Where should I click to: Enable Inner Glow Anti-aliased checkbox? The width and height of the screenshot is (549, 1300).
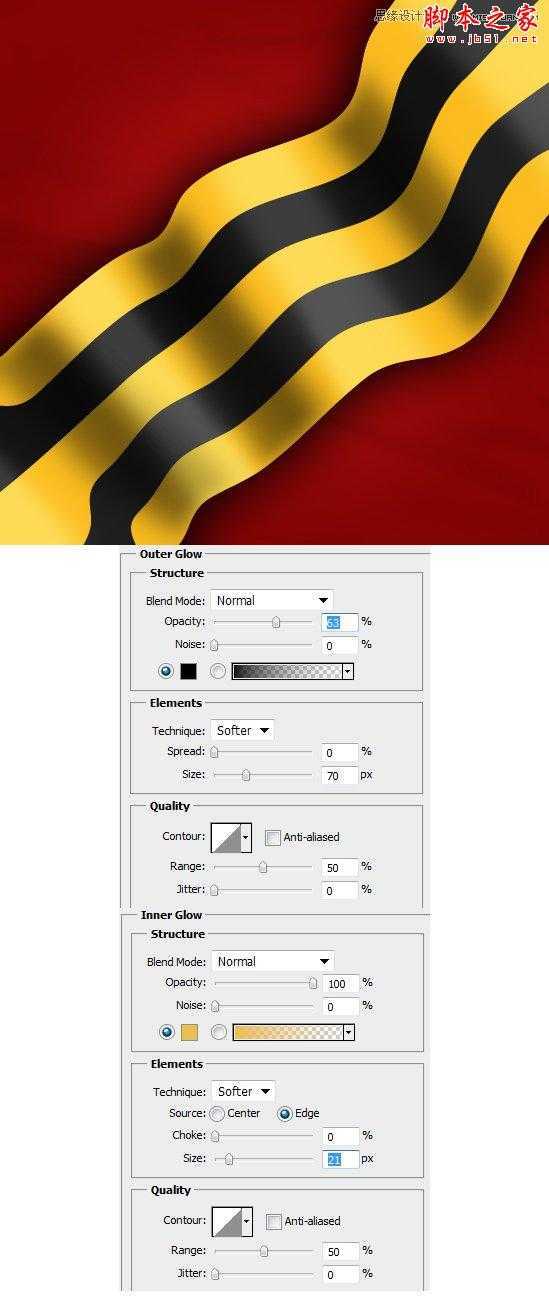(x=274, y=1221)
